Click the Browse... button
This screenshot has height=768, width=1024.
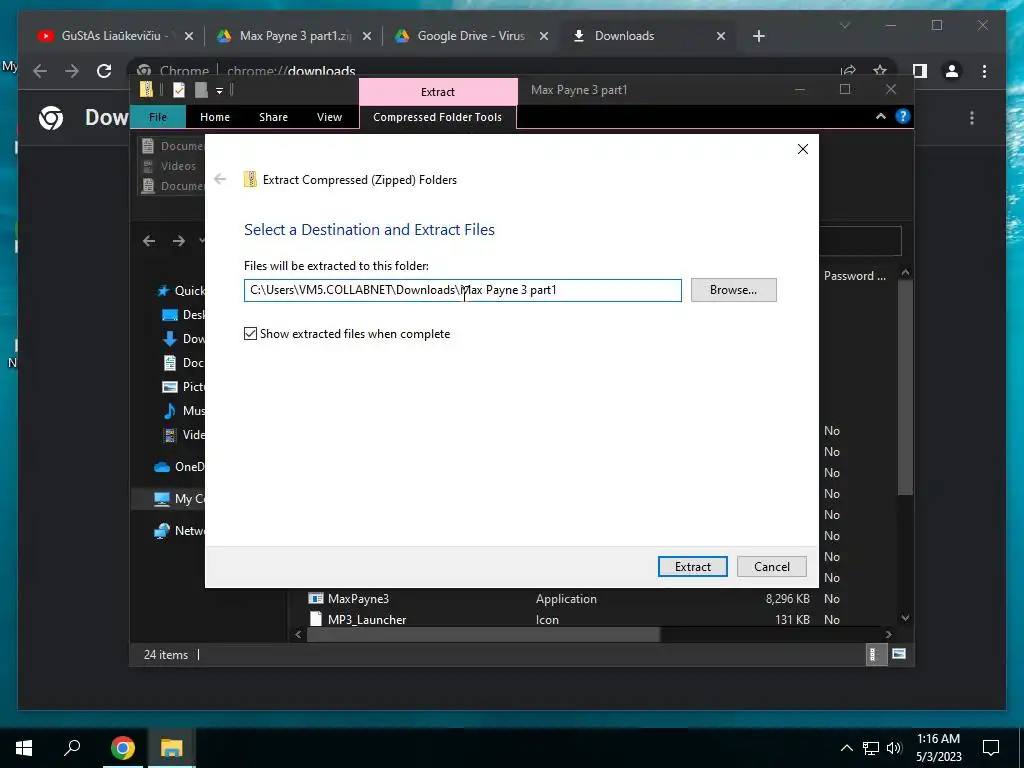coord(733,290)
